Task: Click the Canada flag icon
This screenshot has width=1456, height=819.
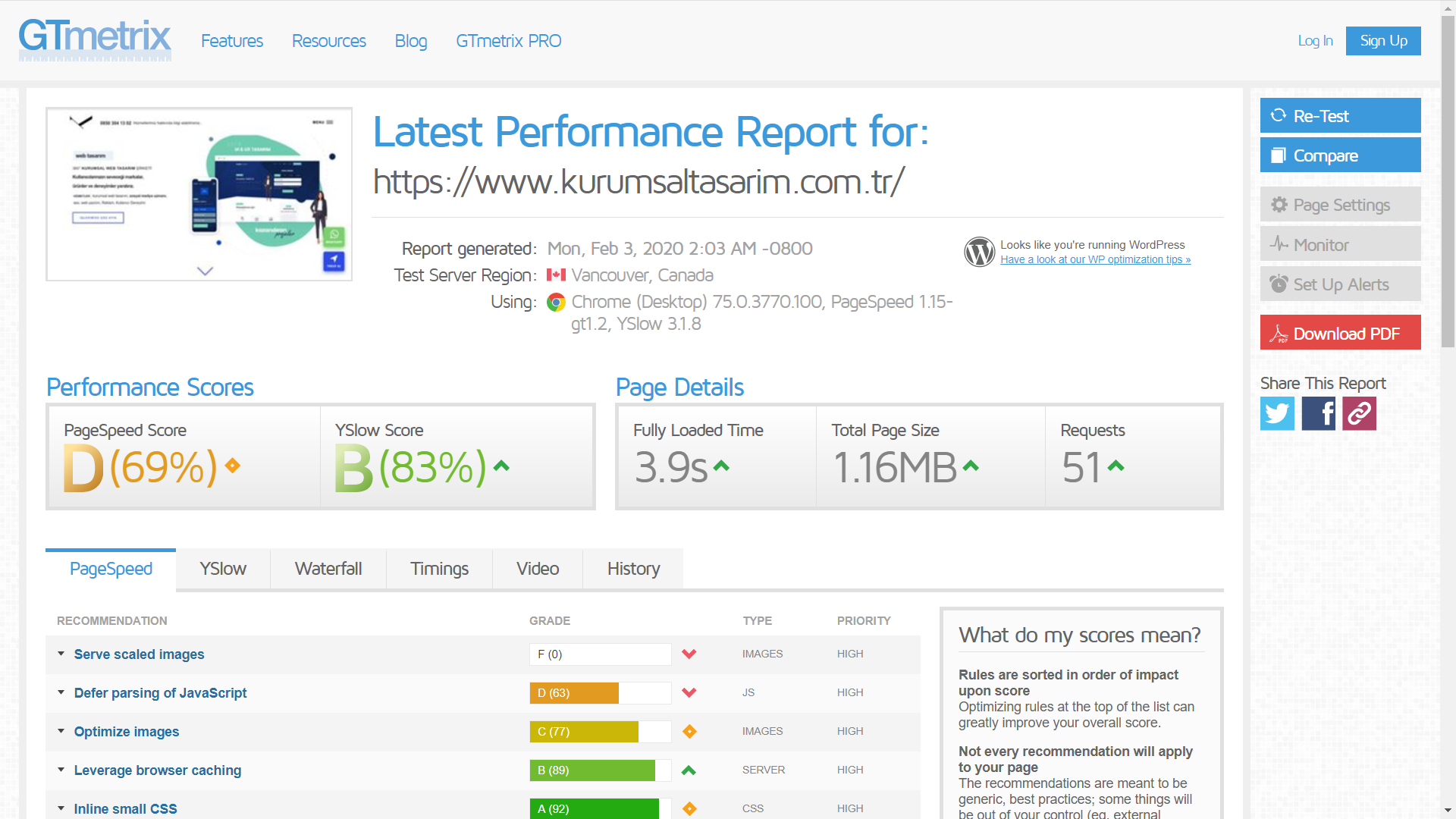Action: coord(556,275)
